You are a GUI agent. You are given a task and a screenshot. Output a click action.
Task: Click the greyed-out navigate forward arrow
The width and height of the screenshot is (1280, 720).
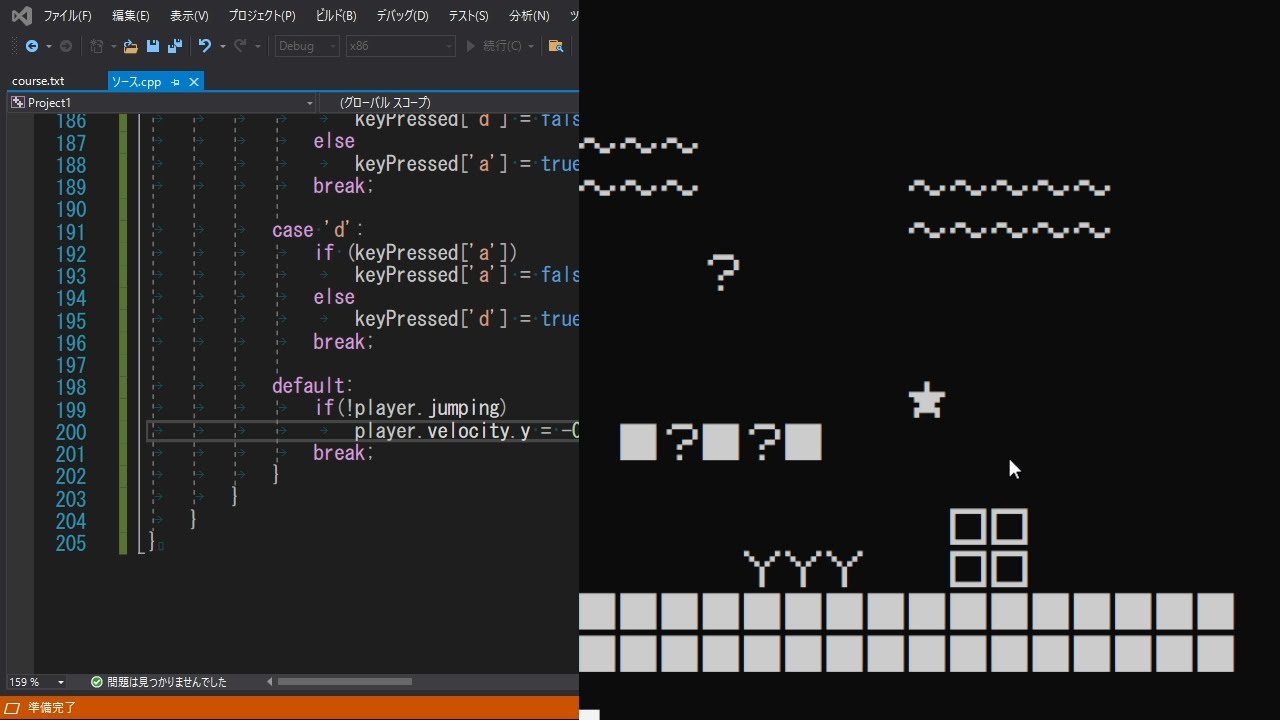coord(66,46)
